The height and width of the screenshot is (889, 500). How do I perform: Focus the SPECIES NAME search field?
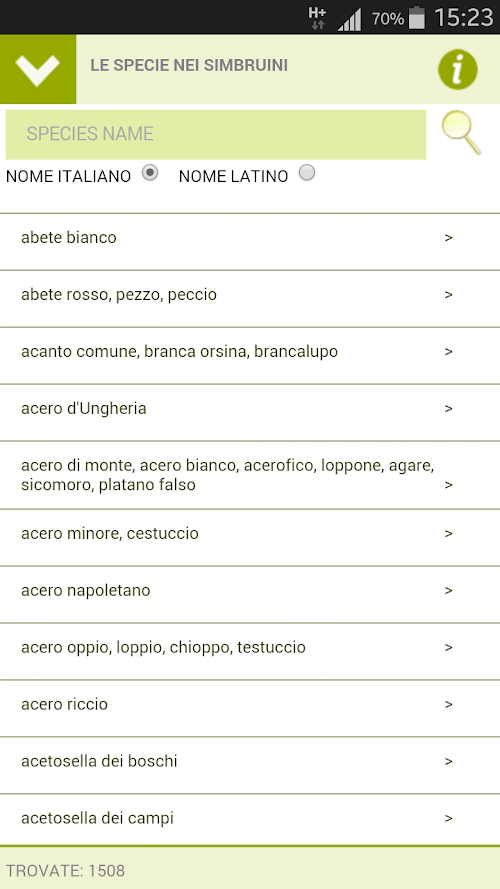pyautogui.click(x=216, y=134)
